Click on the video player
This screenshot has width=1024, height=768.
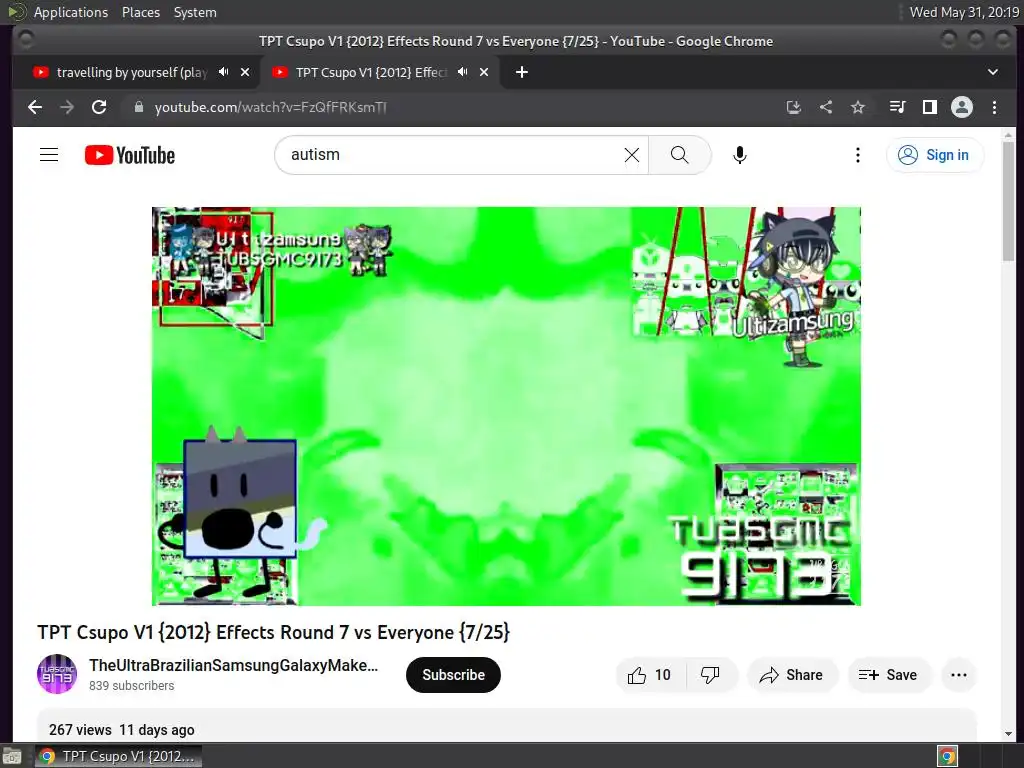point(506,406)
